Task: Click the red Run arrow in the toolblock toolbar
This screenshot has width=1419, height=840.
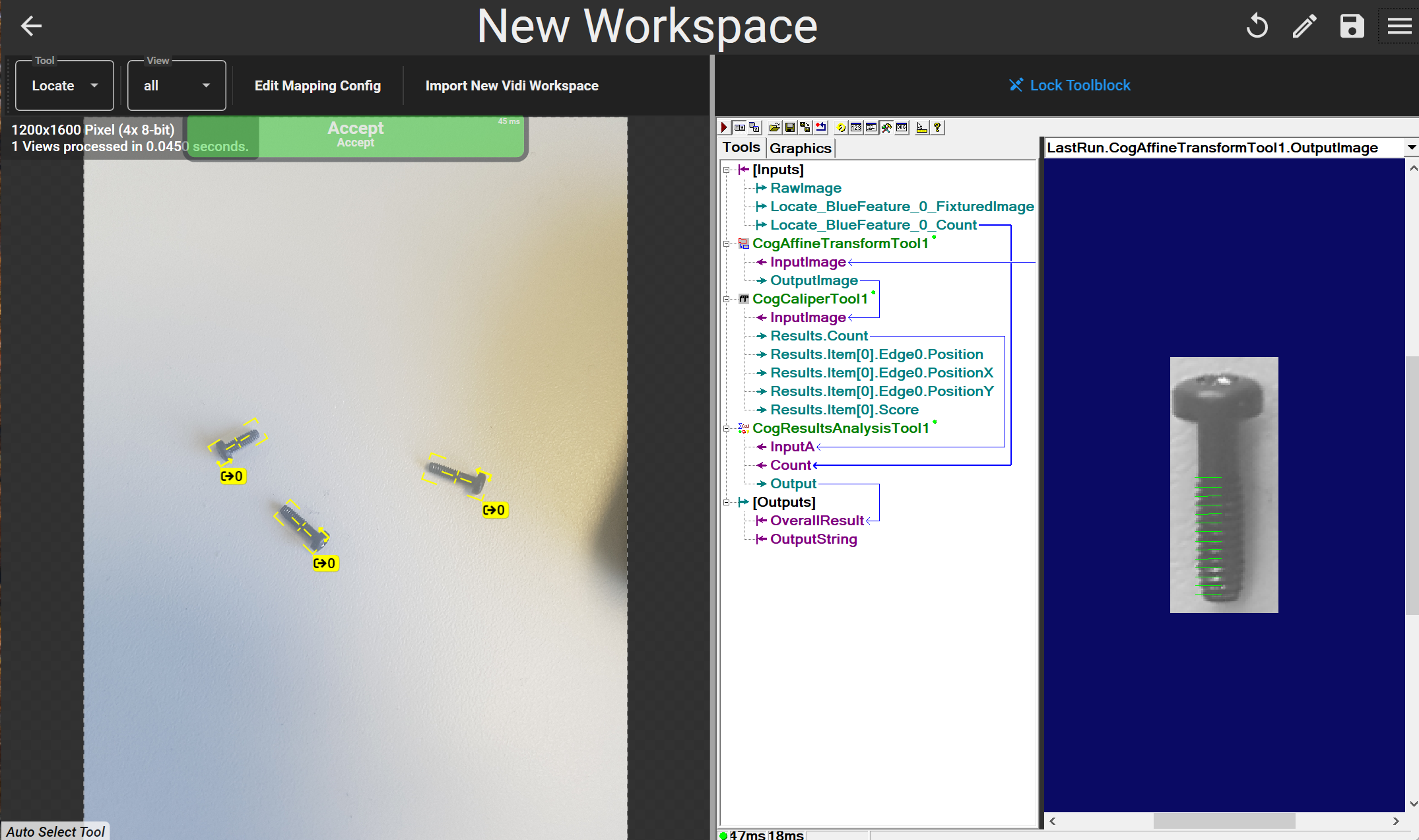Action: [x=724, y=127]
